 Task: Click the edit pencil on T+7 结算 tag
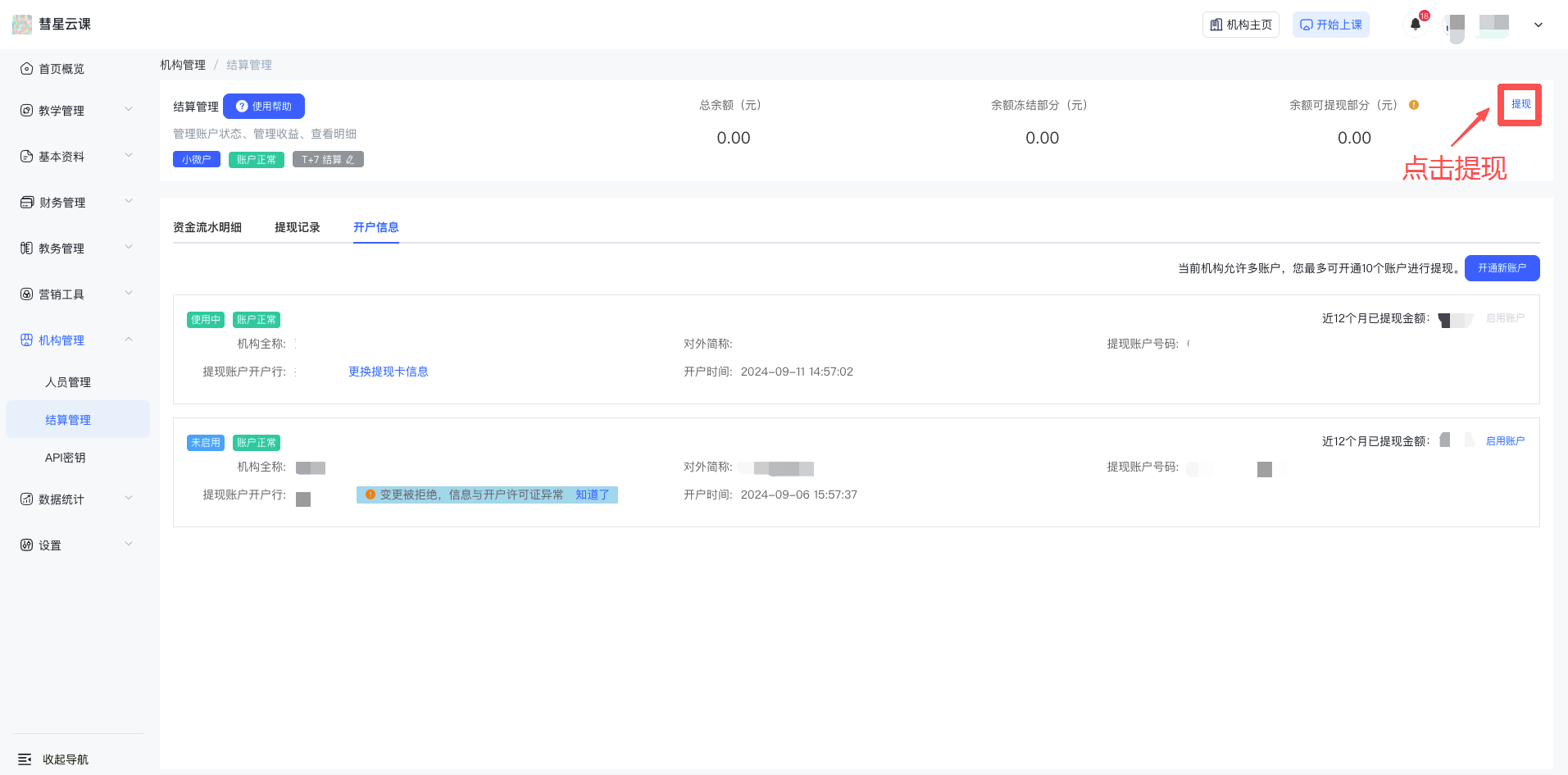[350, 160]
